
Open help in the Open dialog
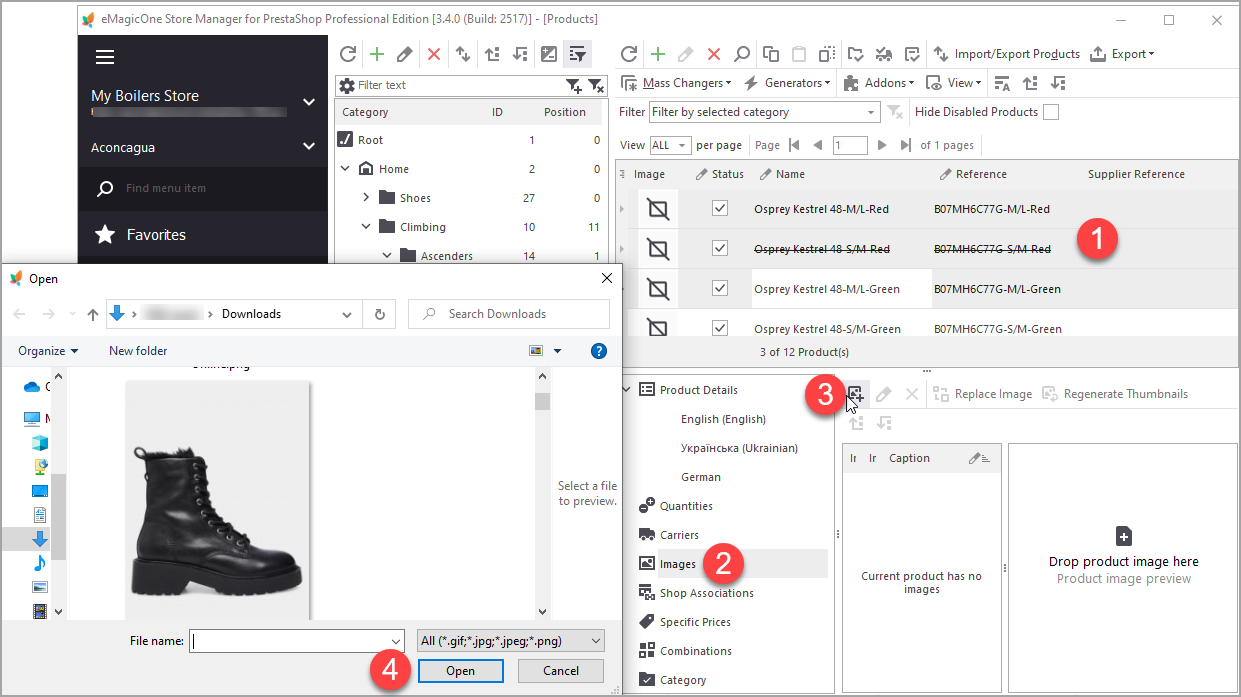(x=599, y=351)
